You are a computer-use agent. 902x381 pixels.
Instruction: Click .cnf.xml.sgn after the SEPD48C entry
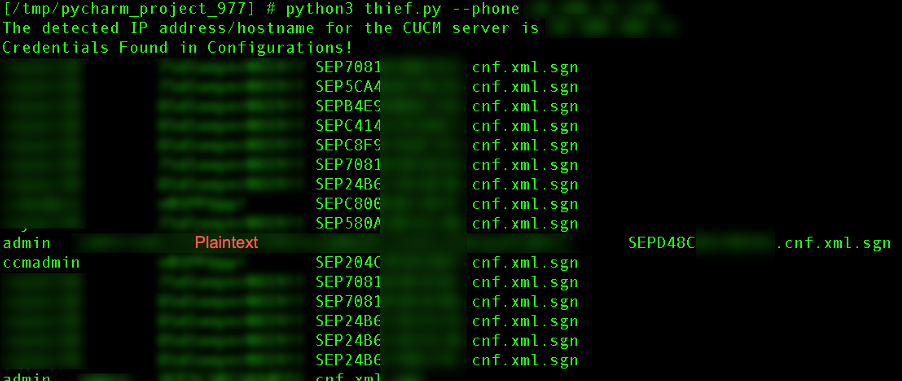coord(833,243)
